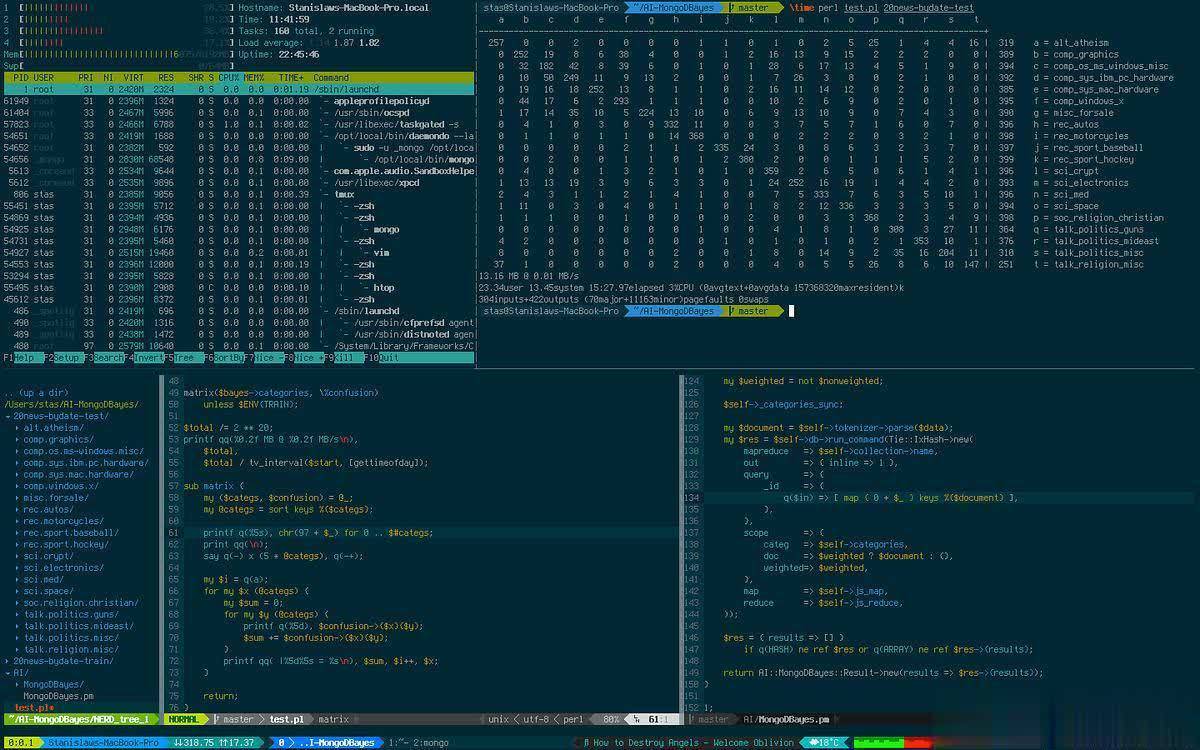Open MongoDBayes.pm file in NERDTree

pyautogui.click(x=58, y=696)
